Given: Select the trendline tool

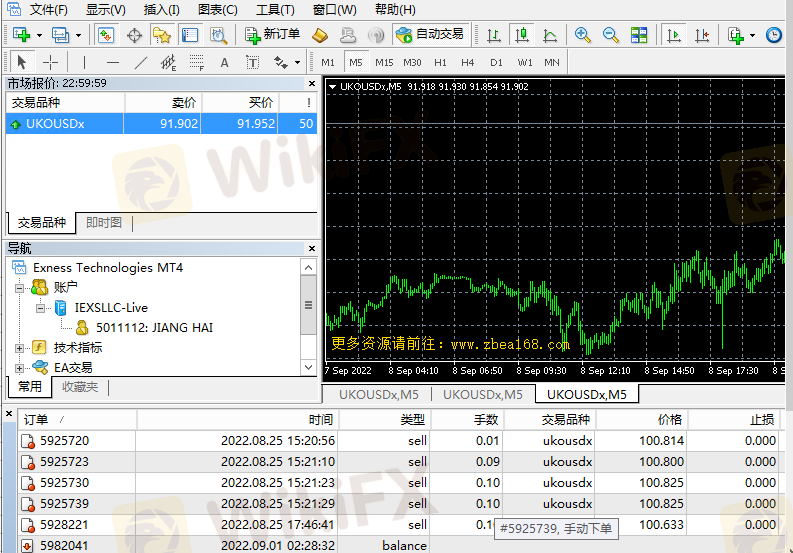Looking at the screenshot, I should coord(141,62).
